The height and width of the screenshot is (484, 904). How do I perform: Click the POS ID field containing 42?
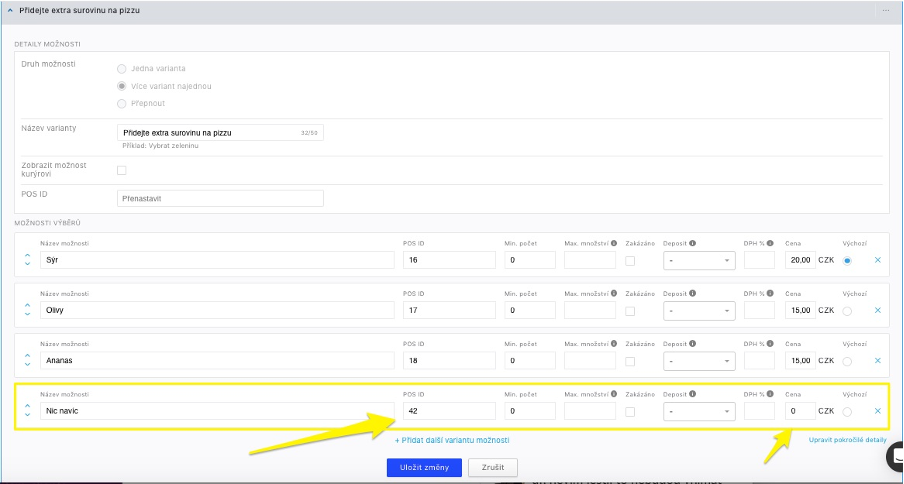tap(449, 411)
